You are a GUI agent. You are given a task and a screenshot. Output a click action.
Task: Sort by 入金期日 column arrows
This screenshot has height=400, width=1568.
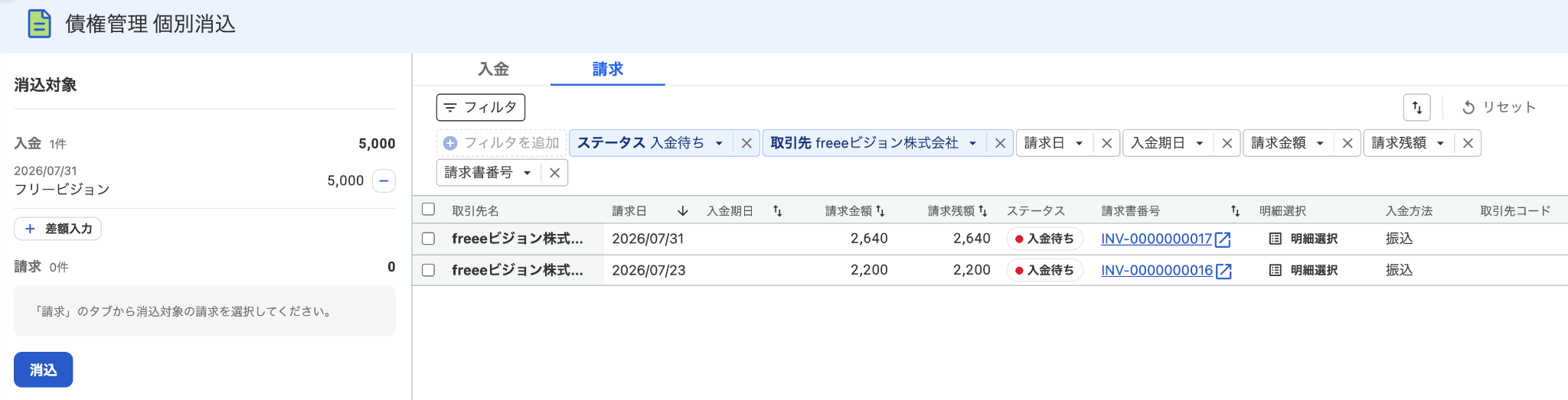pos(777,211)
